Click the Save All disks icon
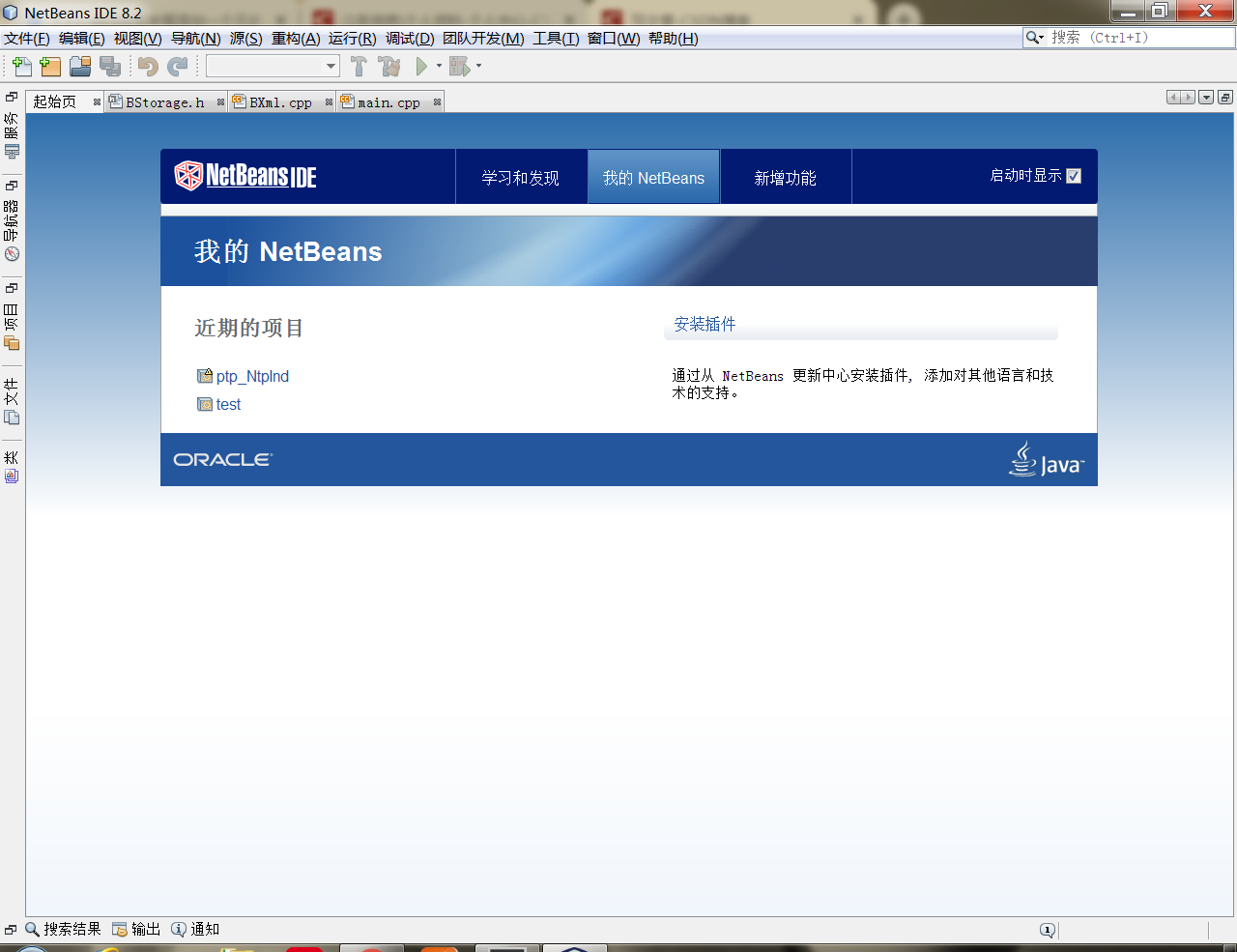The height and width of the screenshot is (952, 1237). pos(110,66)
